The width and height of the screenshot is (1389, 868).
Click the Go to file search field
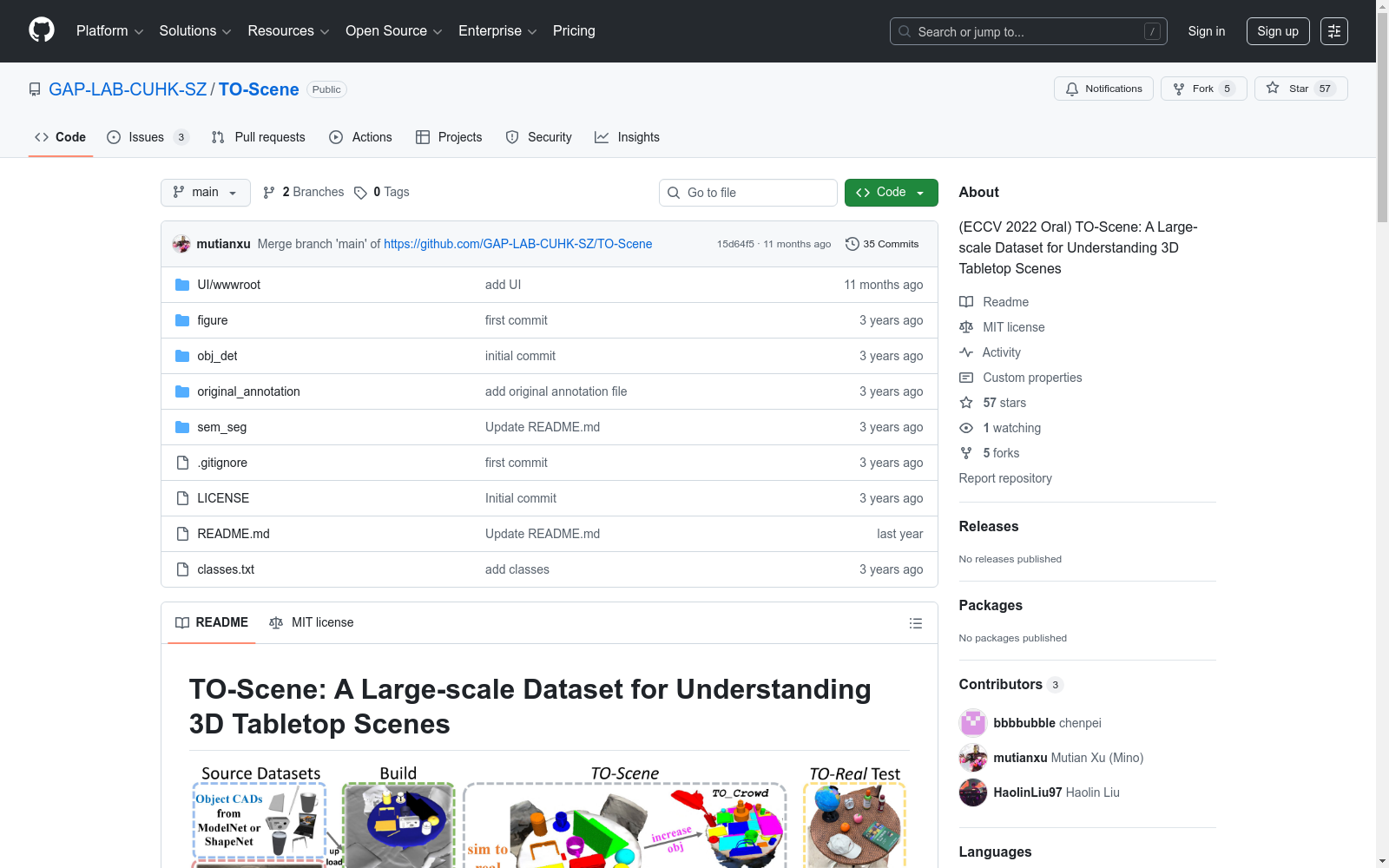click(748, 193)
